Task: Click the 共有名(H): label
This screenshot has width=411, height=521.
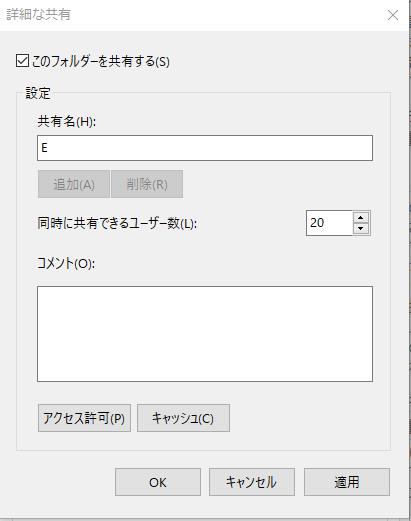Action: (67, 121)
